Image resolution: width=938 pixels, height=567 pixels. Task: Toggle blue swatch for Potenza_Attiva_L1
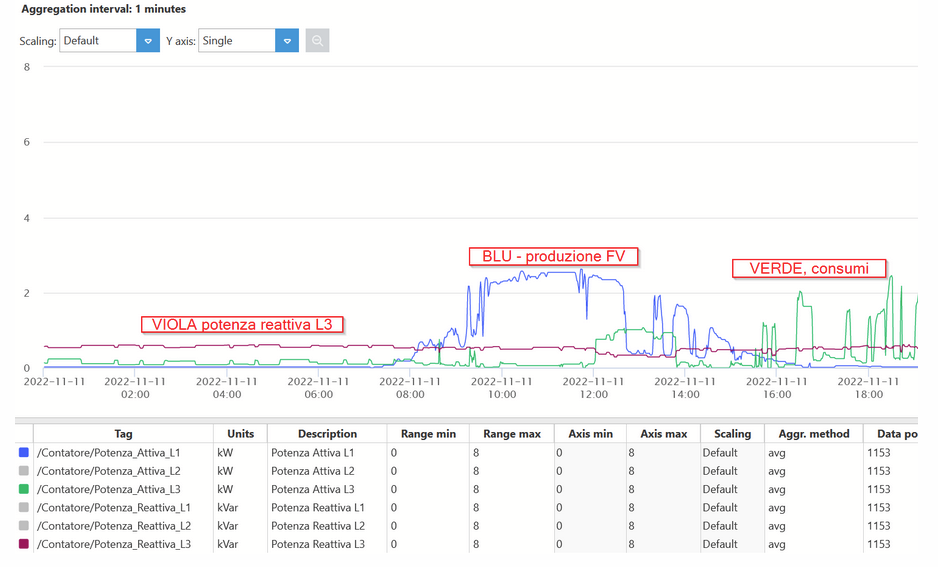[24, 453]
